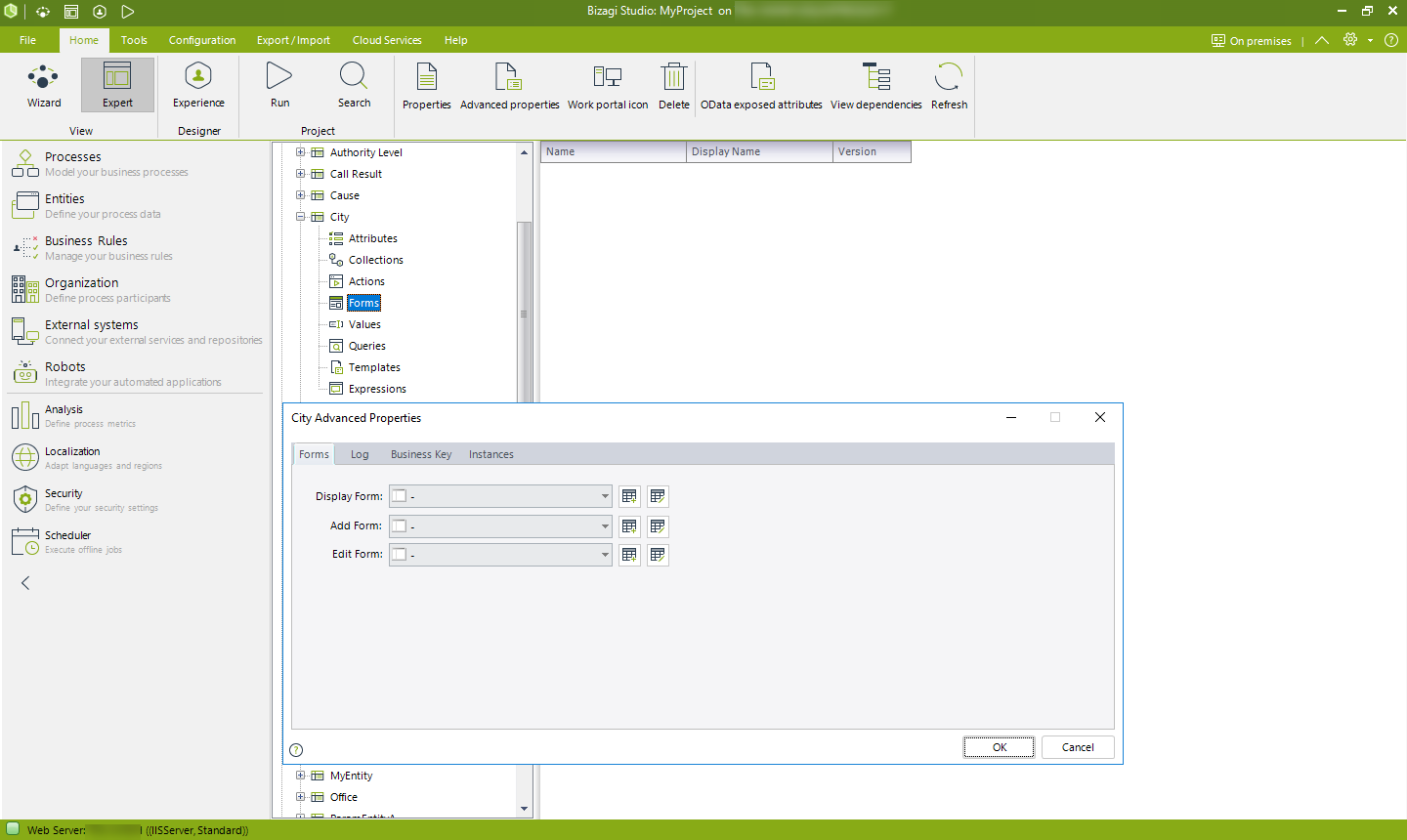Expand the Office tree node
The image size is (1407, 840).
pyautogui.click(x=301, y=797)
